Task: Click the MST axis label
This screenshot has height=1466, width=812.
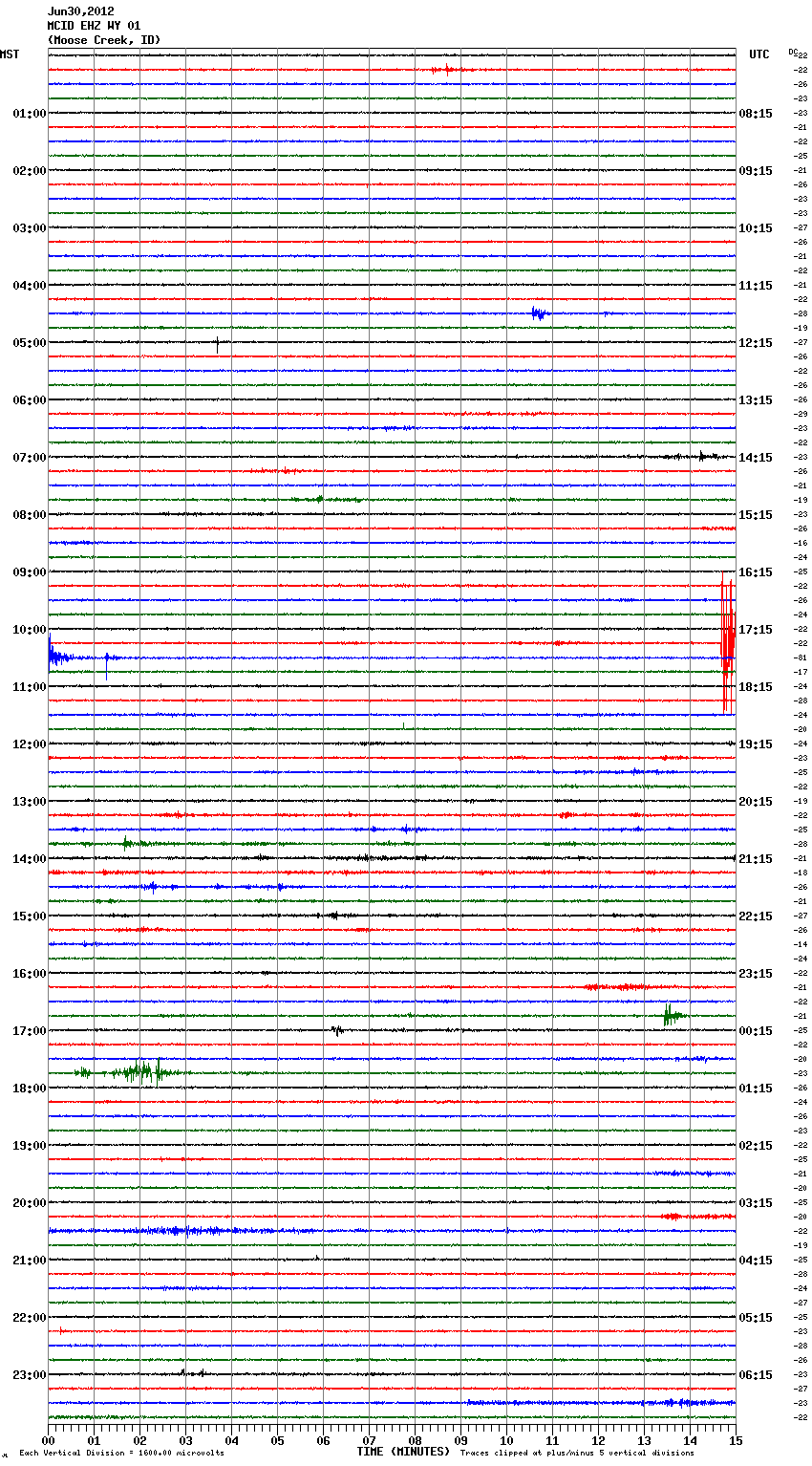Action: 10,54
